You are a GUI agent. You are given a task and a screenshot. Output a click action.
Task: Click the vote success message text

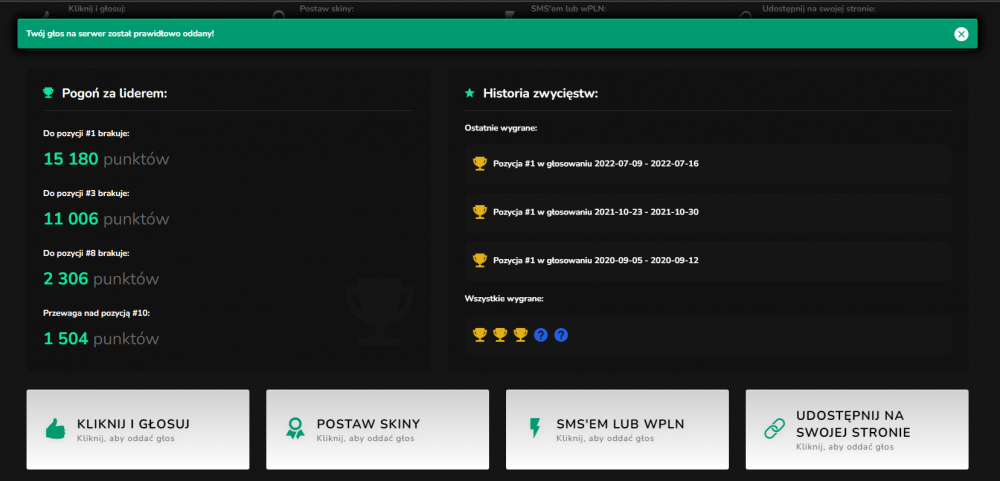tap(121, 33)
